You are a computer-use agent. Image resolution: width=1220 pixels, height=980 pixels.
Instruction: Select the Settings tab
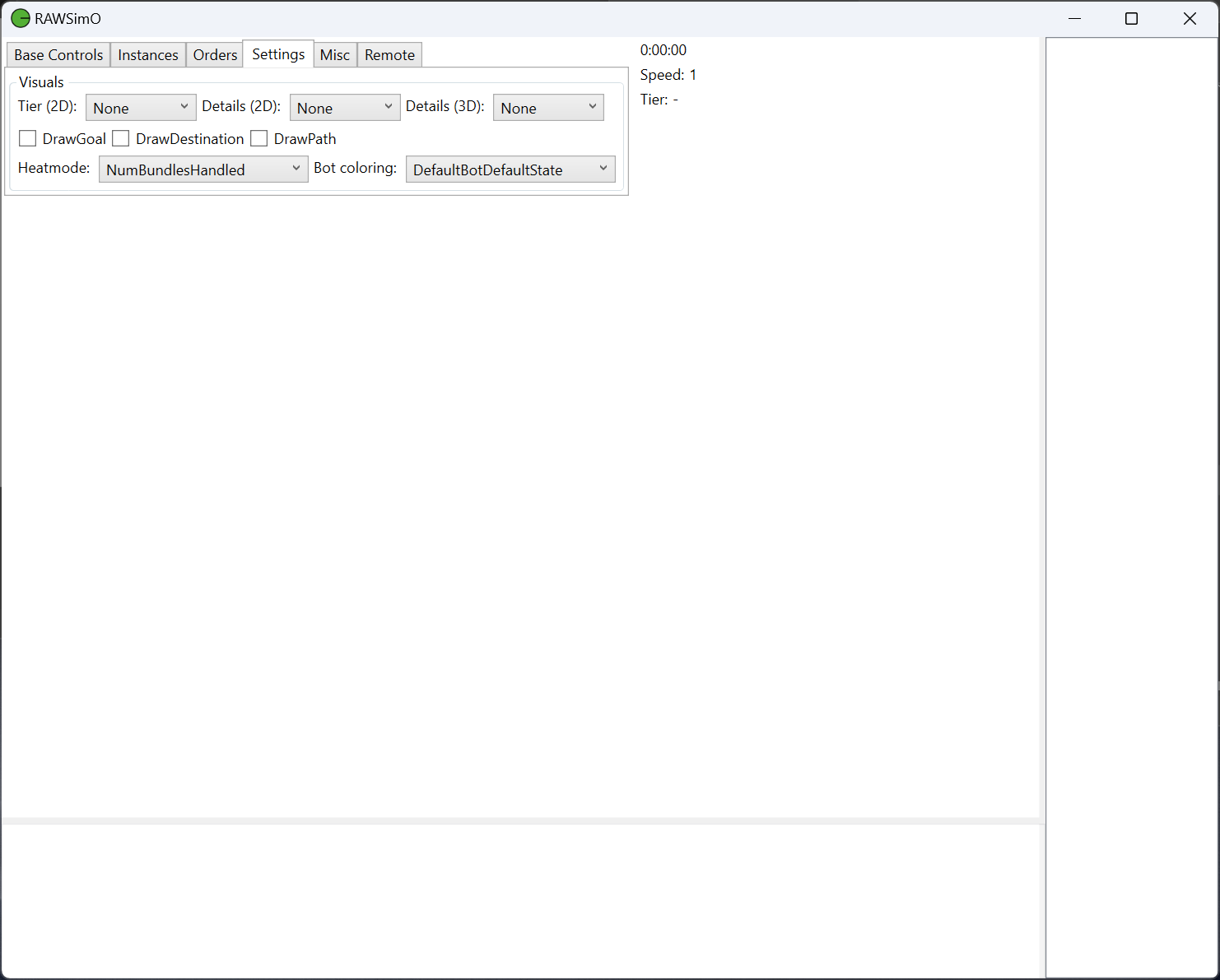pyautogui.click(x=278, y=54)
